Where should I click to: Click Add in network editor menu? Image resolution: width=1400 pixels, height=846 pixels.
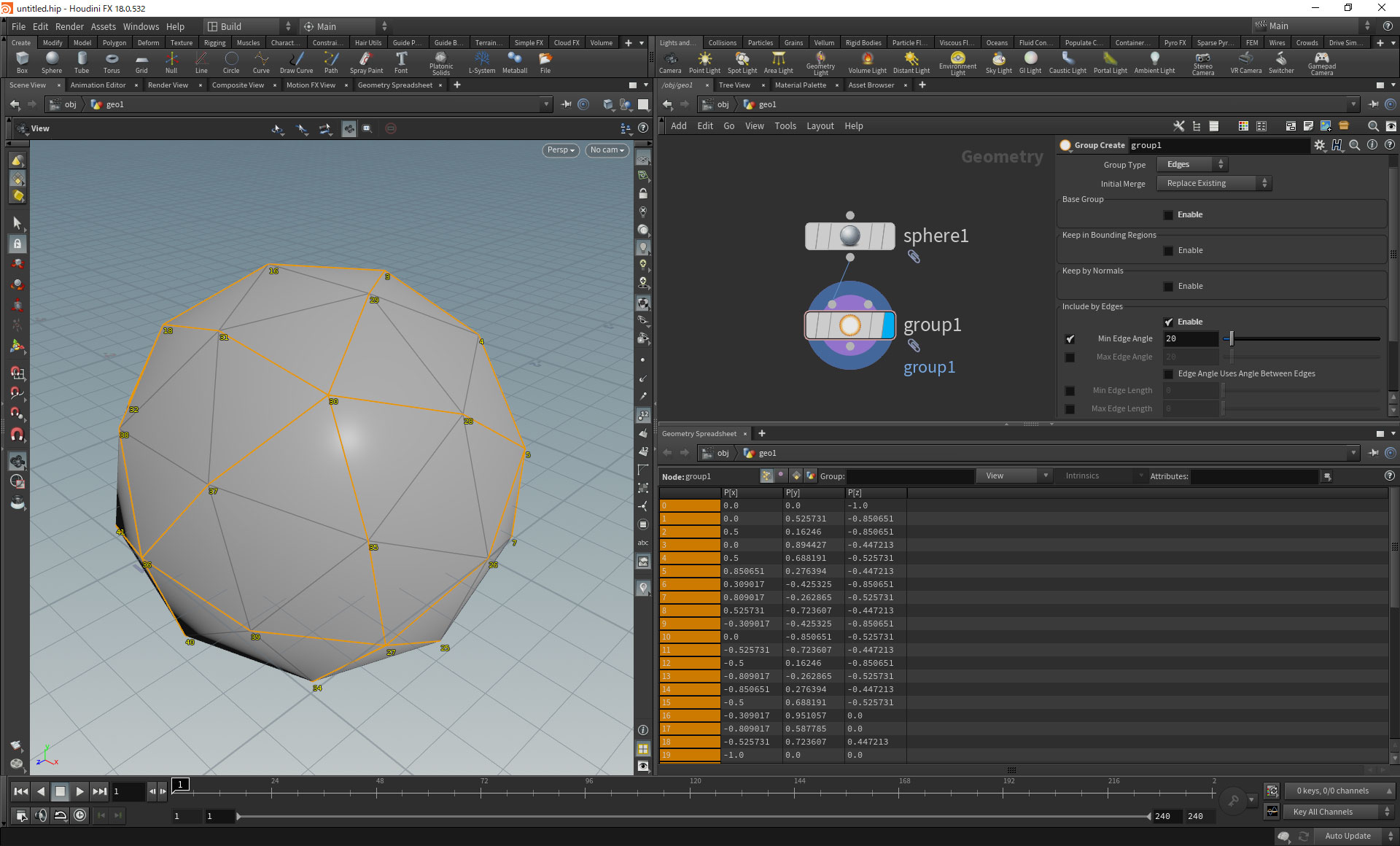[x=678, y=126]
